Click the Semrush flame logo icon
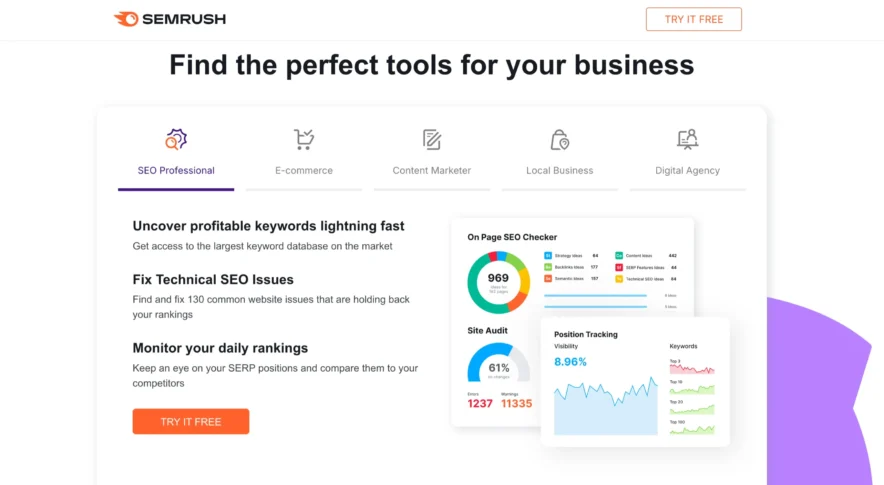 pyautogui.click(x=126, y=19)
